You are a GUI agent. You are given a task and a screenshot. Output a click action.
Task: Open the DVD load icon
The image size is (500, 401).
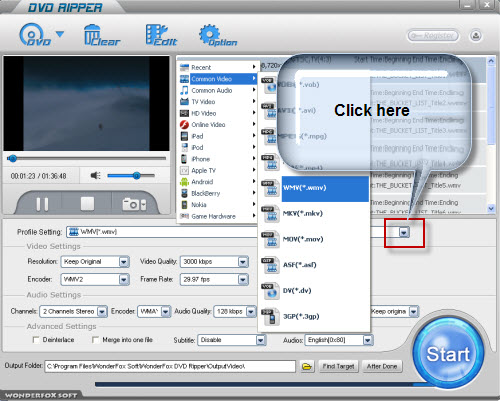(x=35, y=35)
